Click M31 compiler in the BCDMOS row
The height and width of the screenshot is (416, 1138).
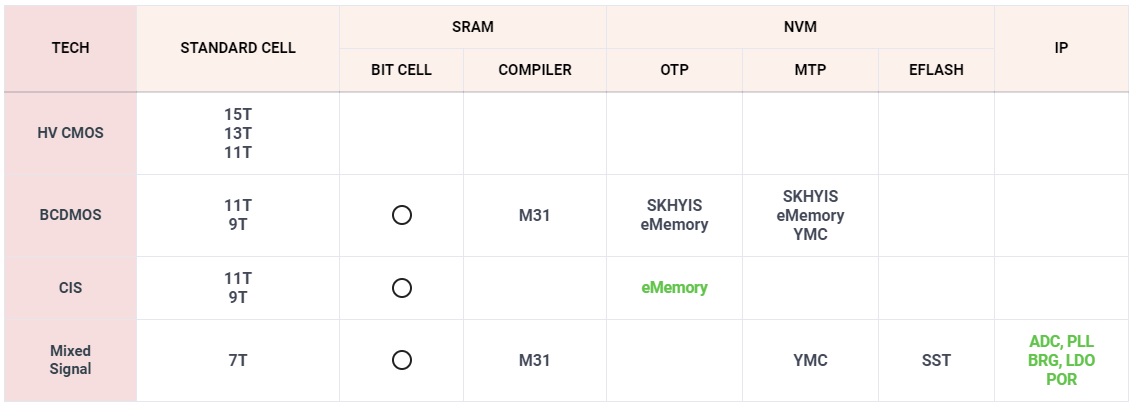pyautogui.click(x=534, y=216)
